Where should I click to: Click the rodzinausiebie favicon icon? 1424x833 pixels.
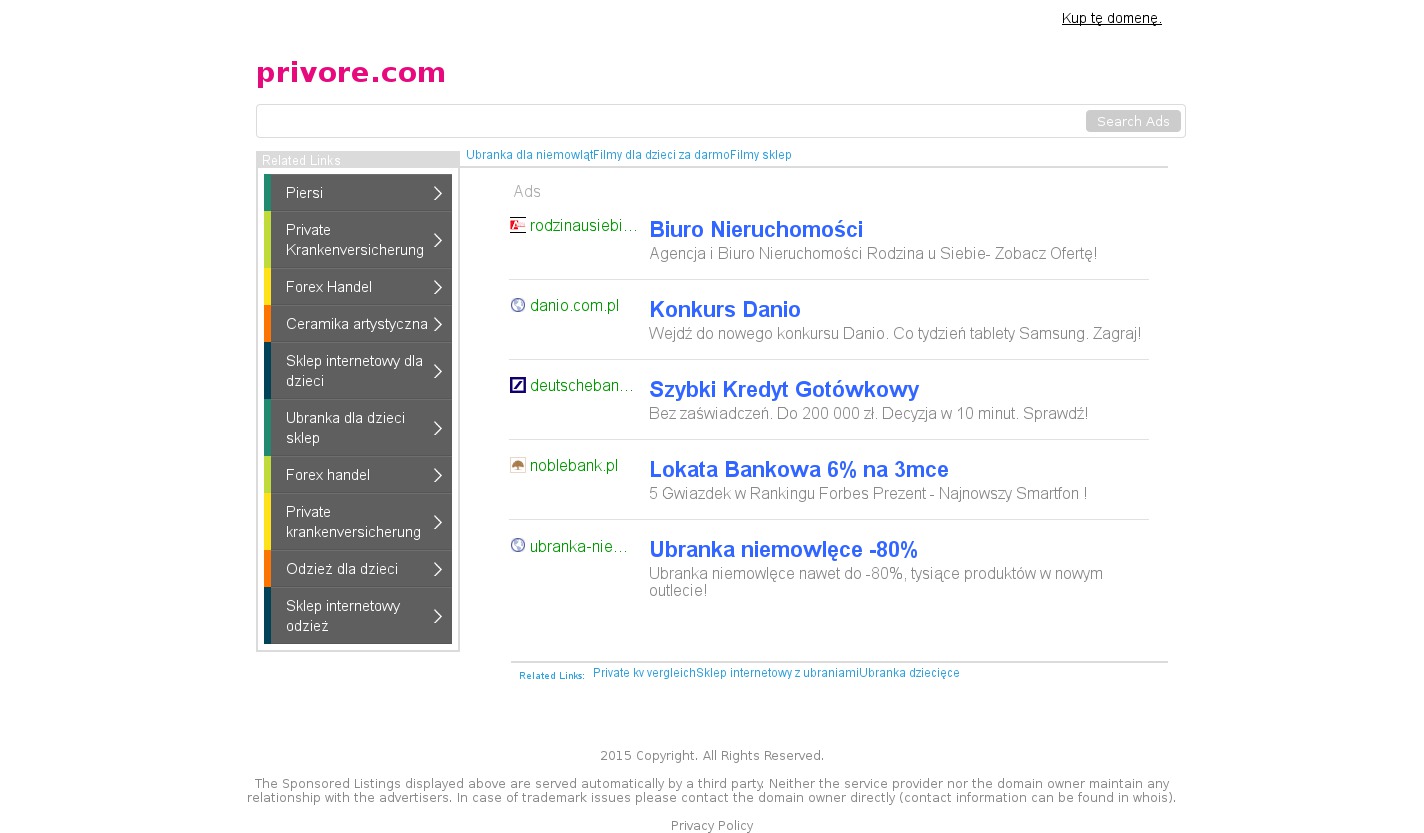(517, 226)
